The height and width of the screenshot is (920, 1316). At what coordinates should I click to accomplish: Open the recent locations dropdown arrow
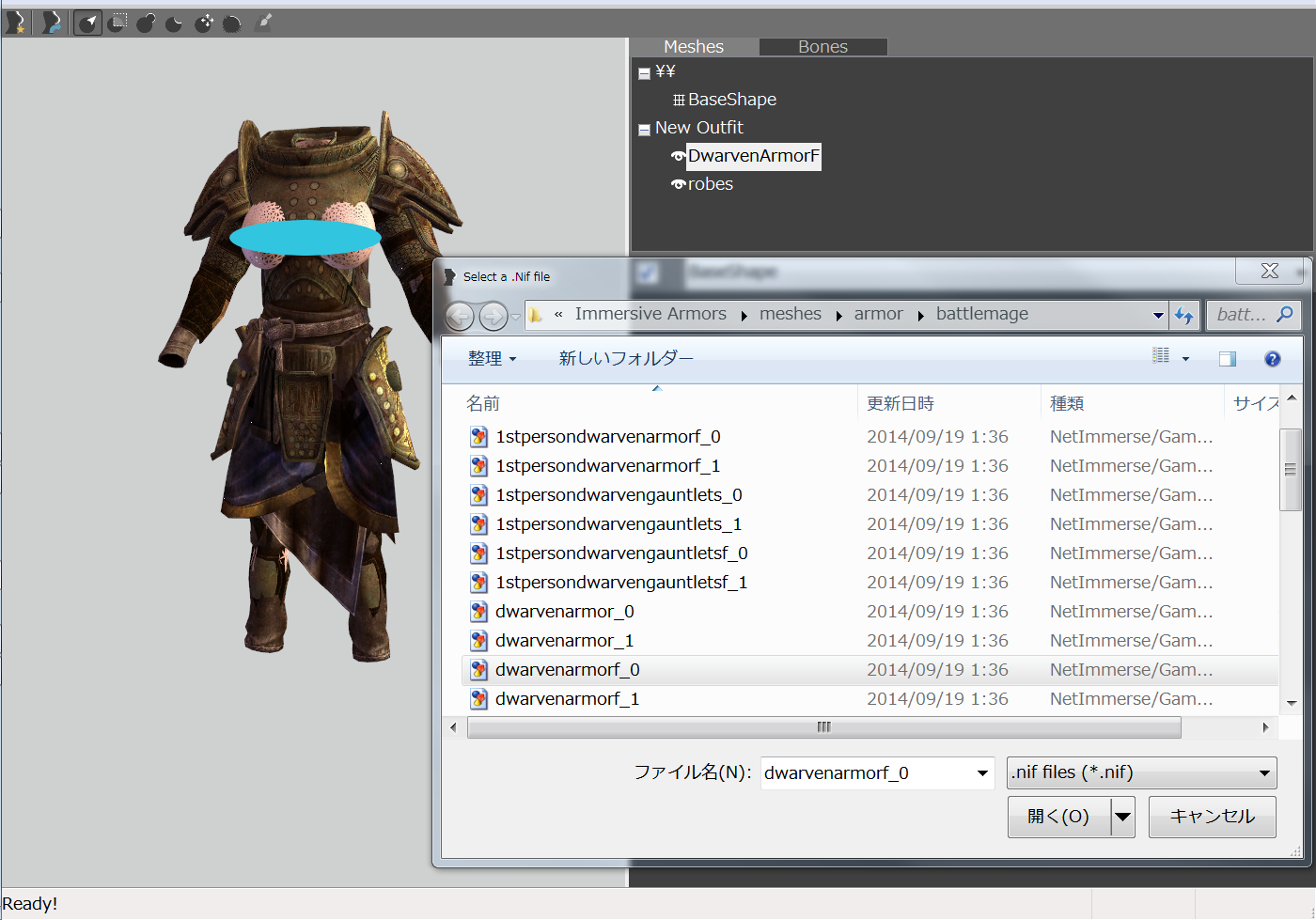tap(515, 317)
